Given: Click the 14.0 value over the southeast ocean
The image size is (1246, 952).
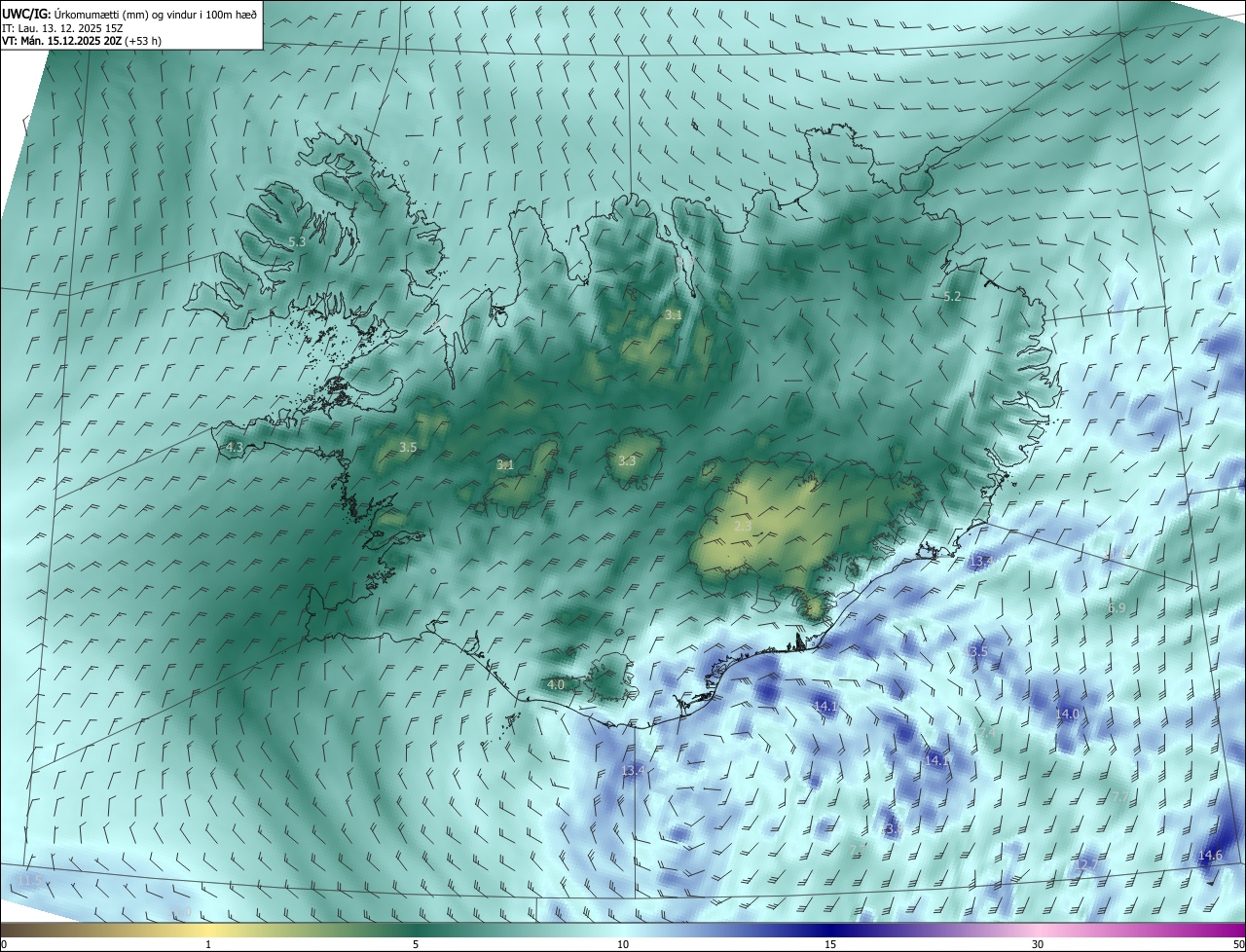Looking at the screenshot, I should 1068,714.
